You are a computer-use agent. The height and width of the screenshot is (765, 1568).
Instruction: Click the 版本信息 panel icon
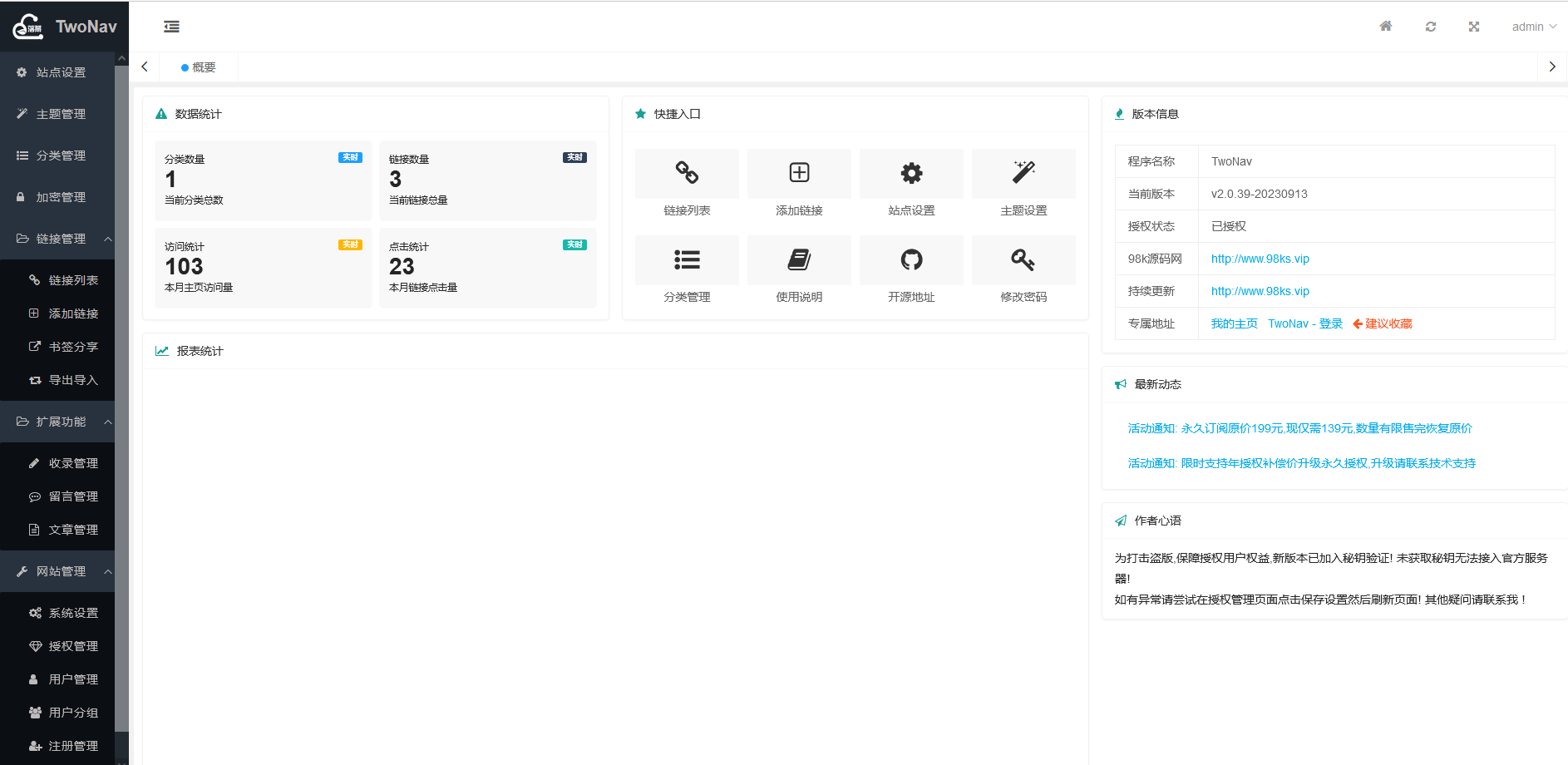[x=1119, y=114]
